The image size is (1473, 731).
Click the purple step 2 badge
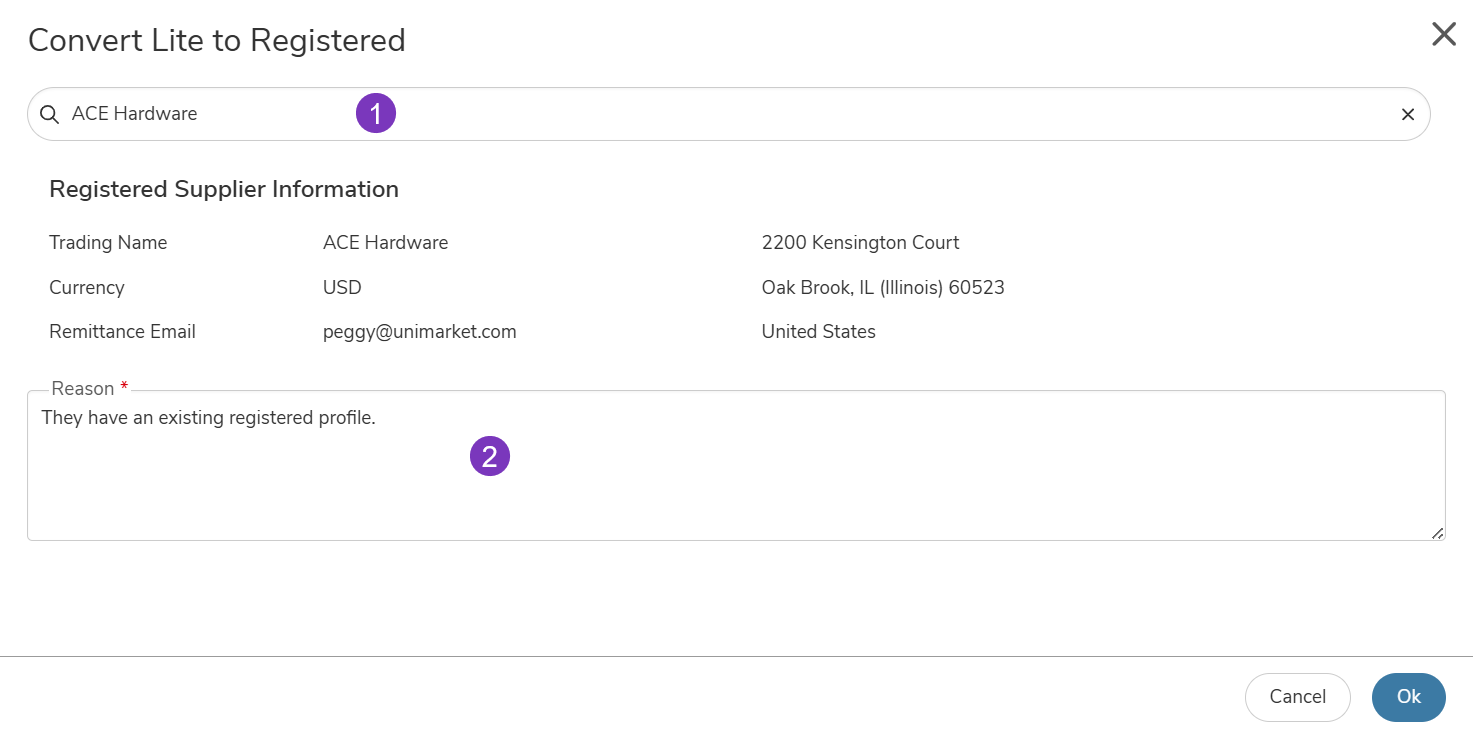click(x=490, y=456)
